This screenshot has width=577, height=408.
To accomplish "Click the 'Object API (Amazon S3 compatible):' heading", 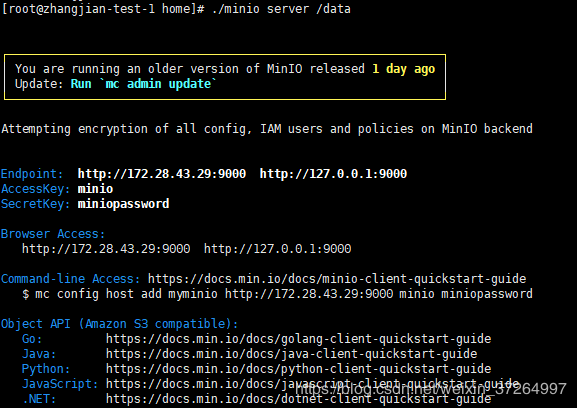I will 120,324.
